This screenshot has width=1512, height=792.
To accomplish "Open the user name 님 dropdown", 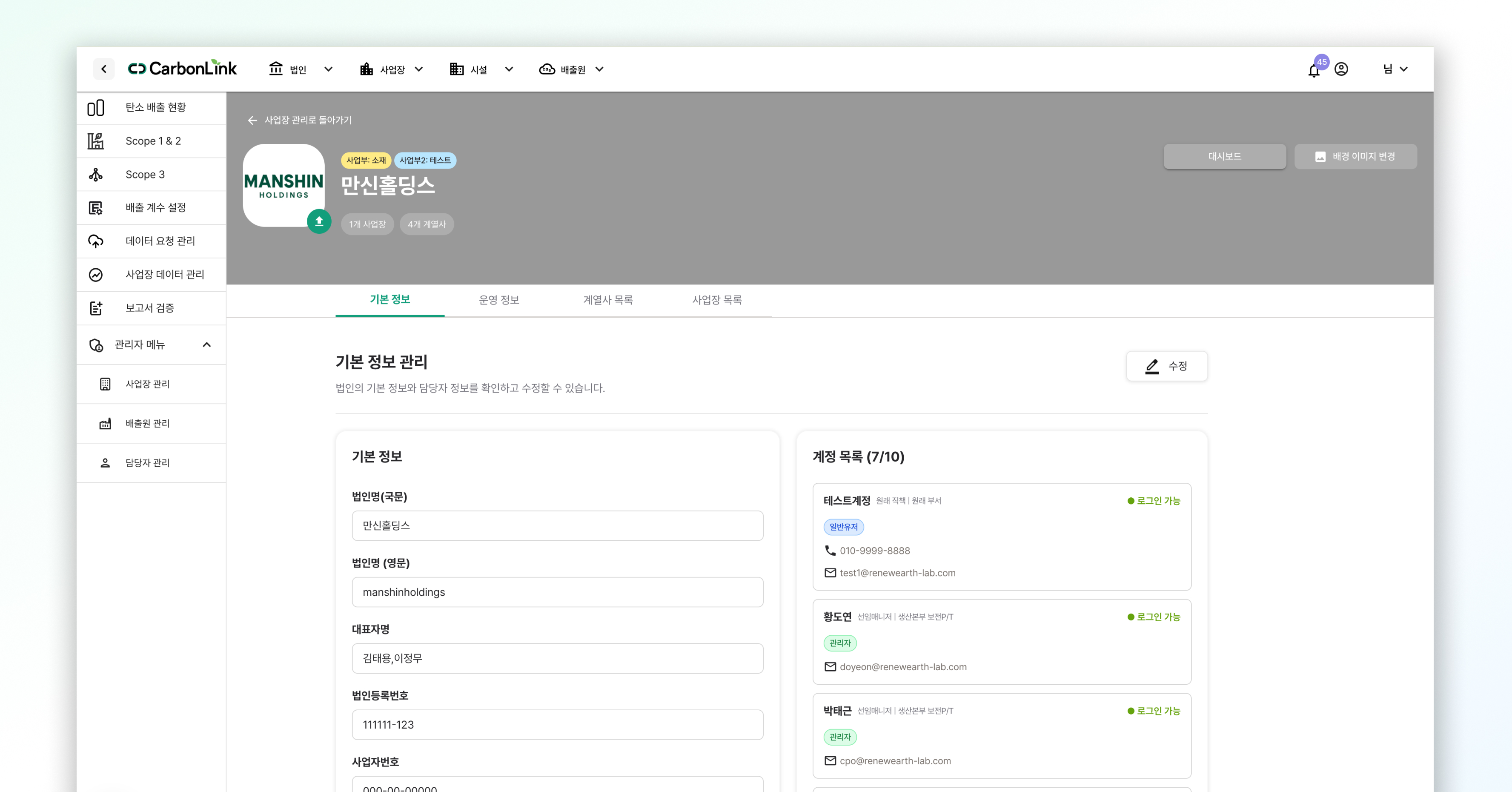I will 1396,69.
